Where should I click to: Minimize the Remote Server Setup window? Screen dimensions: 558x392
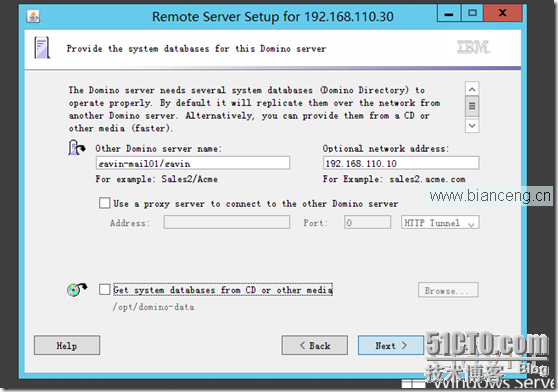click(x=449, y=14)
